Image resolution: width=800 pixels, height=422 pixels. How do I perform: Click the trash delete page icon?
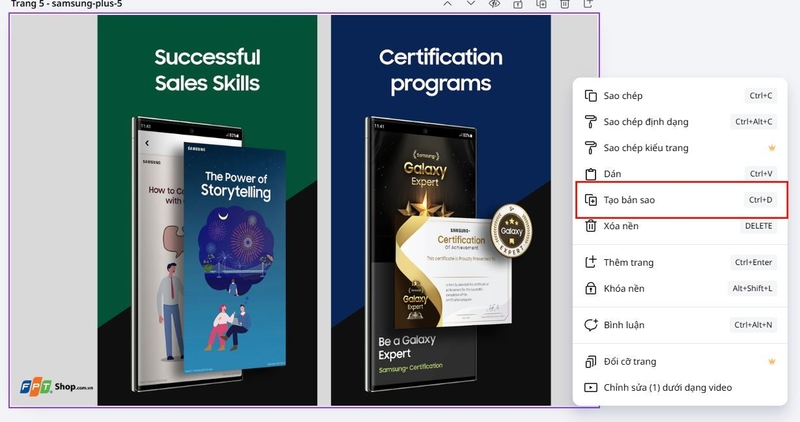click(564, 4)
